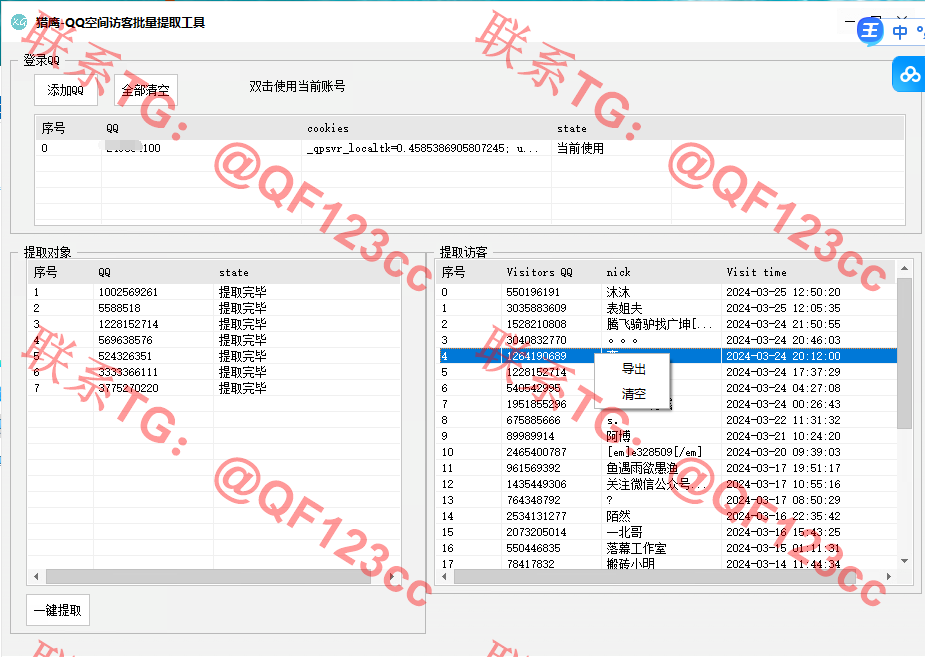Select visitor row 961569392 鱼遇雨欲愚渔
Viewport: 925px width, 657px height.
[x=668, y=468]
